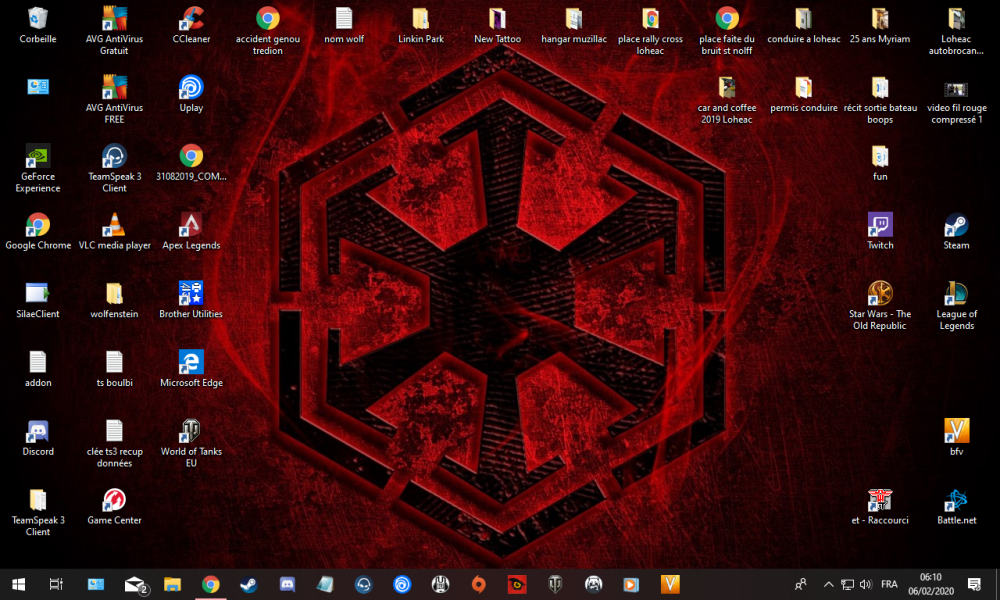This screenshot has height=600, width=1000.
Task: Launch AVG AntiVirus Gratuit desktop shortcut
Action: click(114, 31)
